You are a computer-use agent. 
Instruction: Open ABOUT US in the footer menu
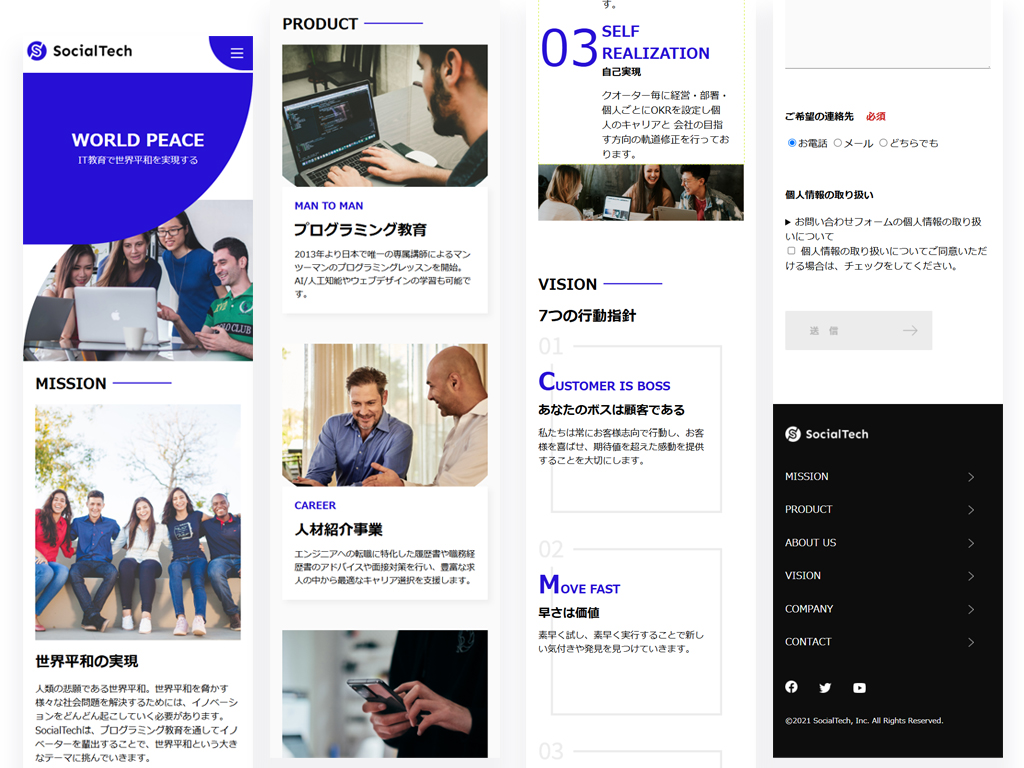click(810, 543)
